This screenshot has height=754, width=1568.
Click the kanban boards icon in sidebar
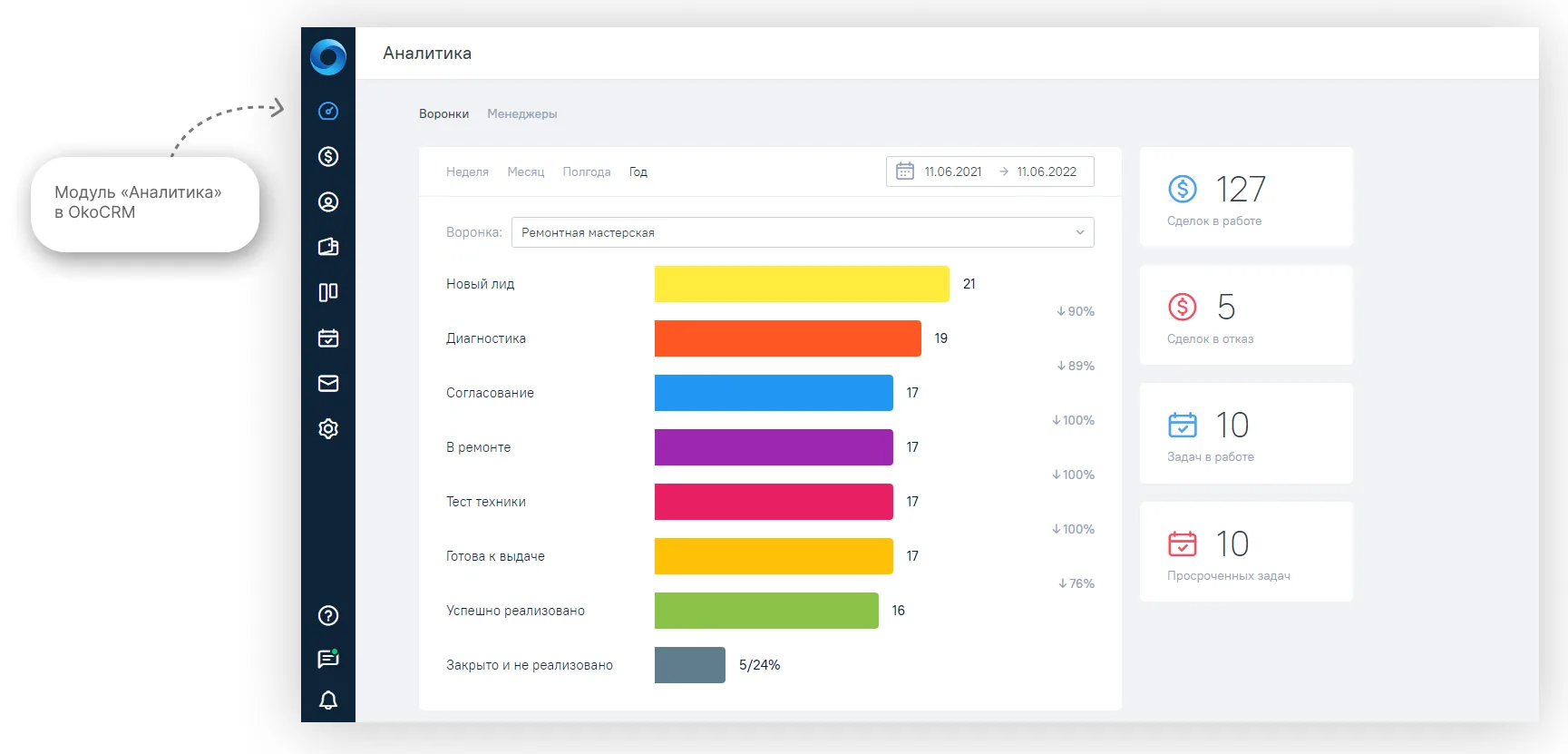(328, 292)
